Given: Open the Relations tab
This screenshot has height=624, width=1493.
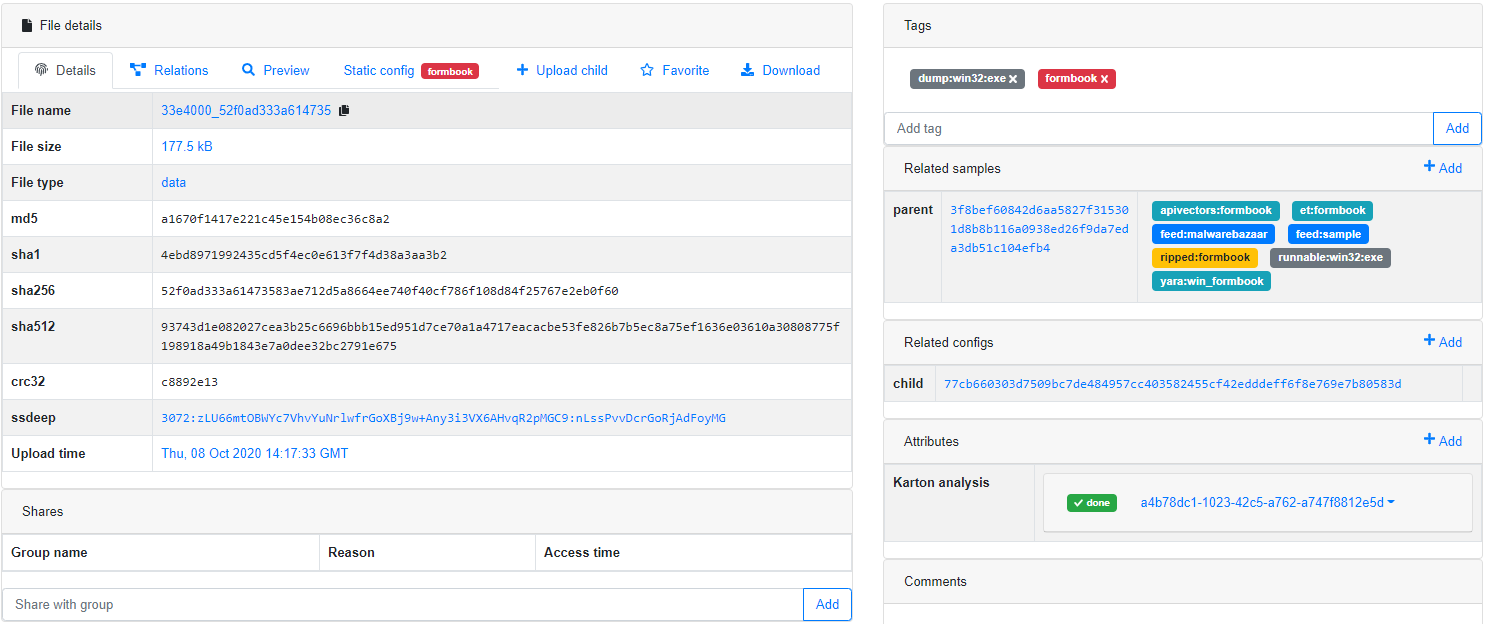Looking at the screenshot, I should click(169, 70).
